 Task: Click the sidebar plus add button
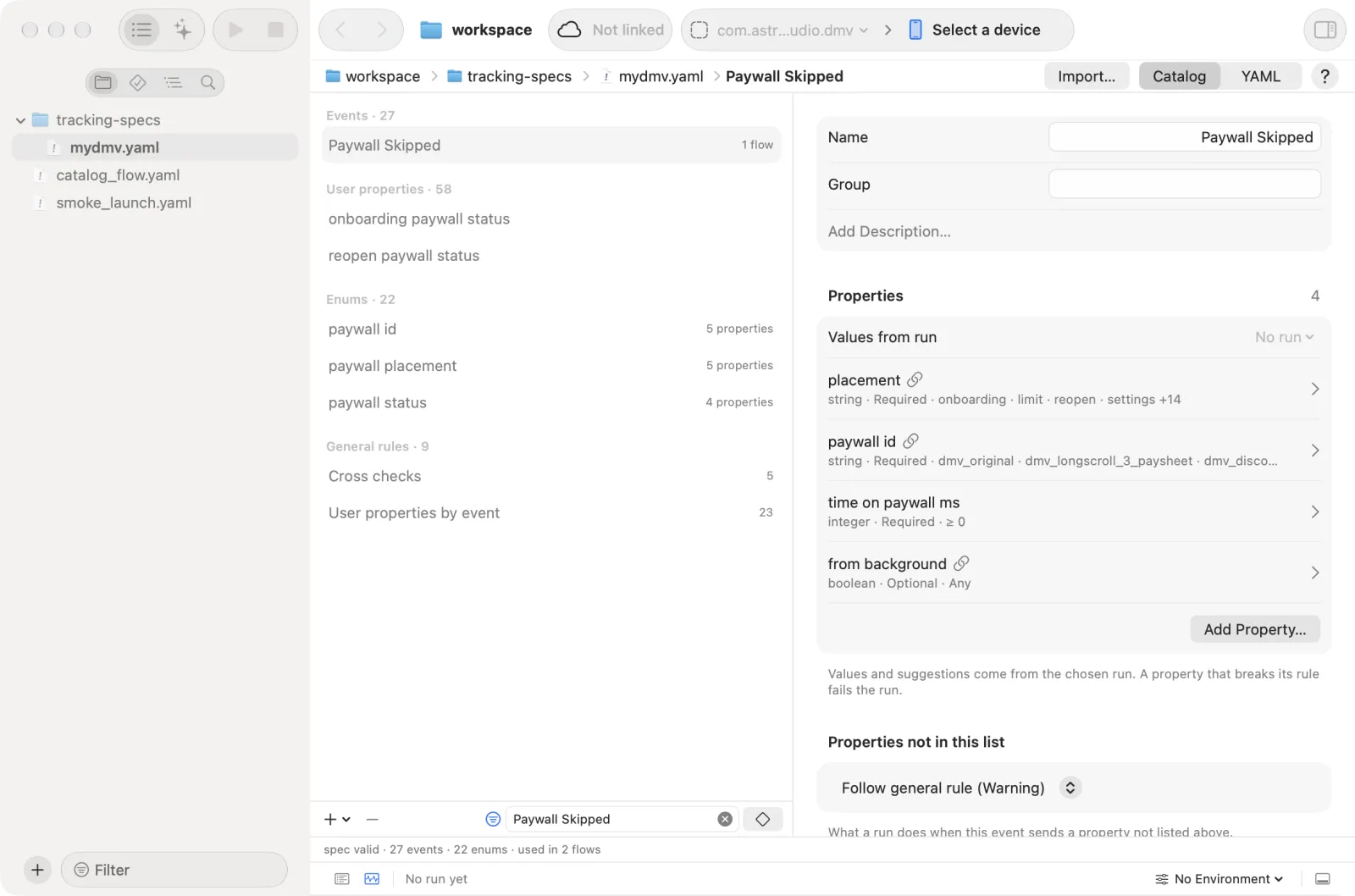(37, 870)
